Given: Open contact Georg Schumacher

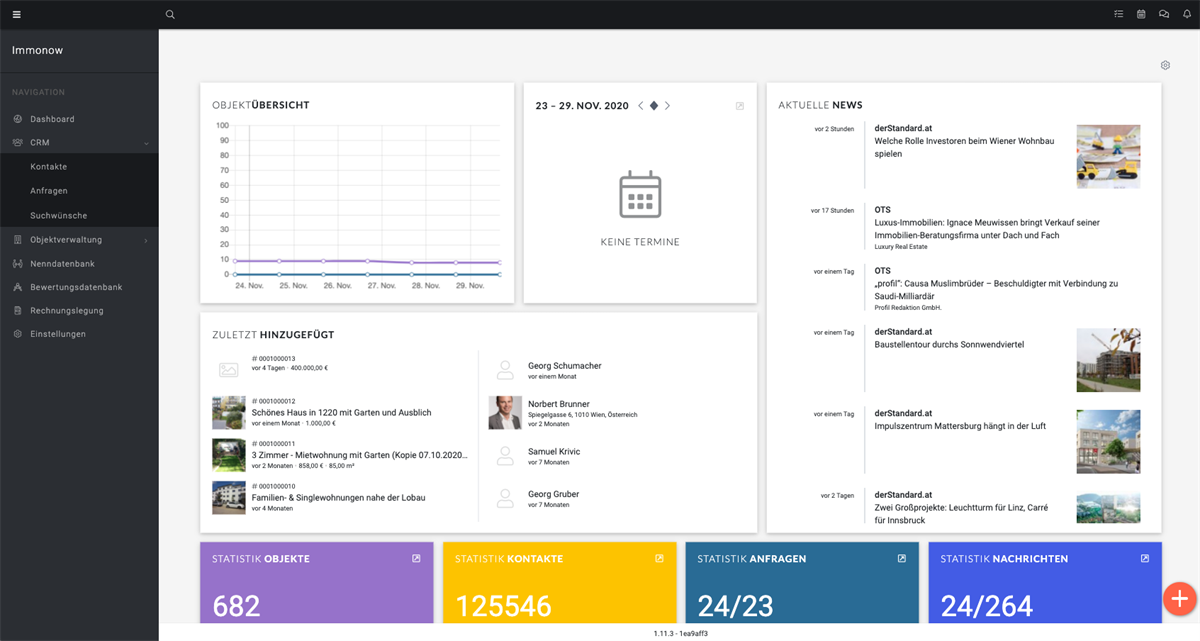Looking at the screenshot, I should tap(565, 366).
